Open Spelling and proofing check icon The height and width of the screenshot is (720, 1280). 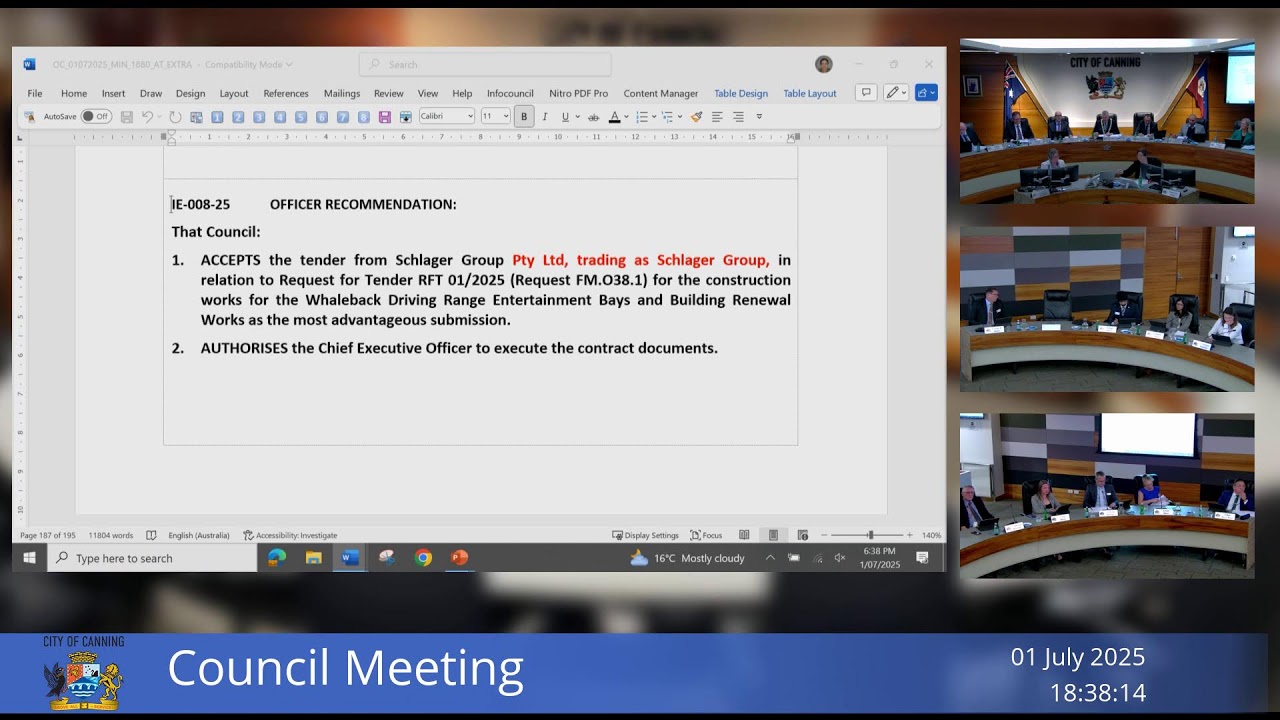(151, 535)
